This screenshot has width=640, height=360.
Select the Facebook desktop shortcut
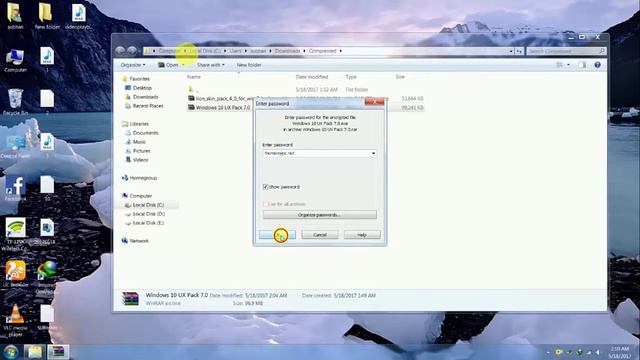click(x=15, y=189)
